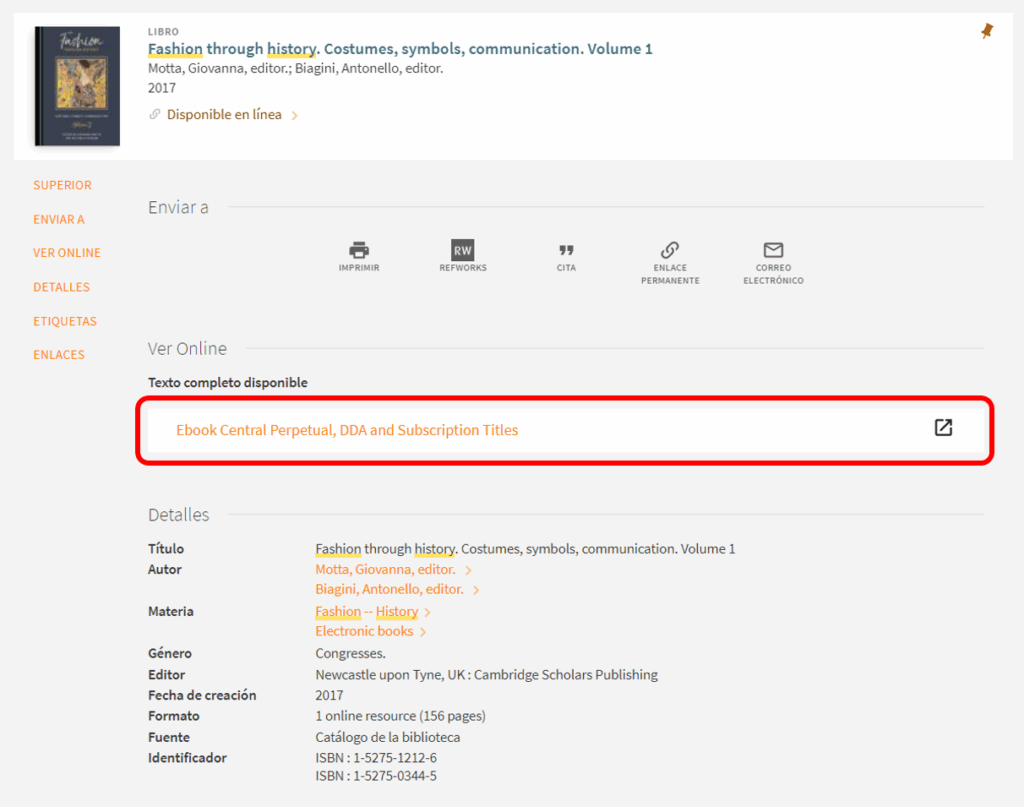
Task: Open Ebook Central Perpetual, DDA link
Action: point(347,430)
